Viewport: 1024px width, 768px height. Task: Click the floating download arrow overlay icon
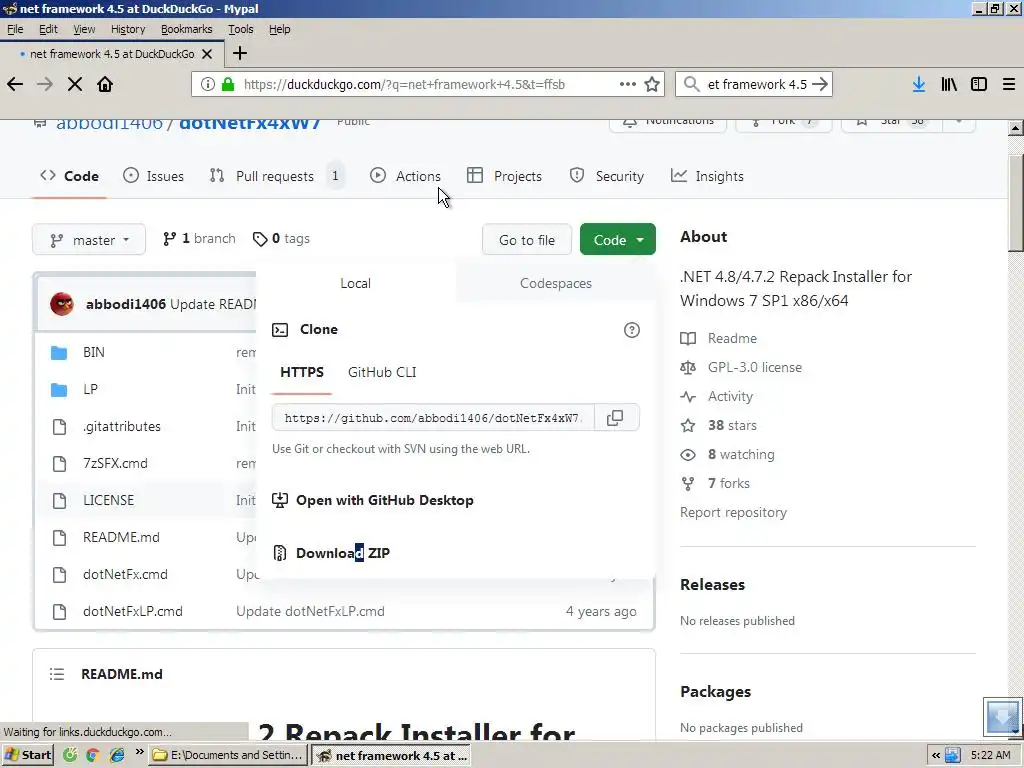click(x=1002, y=716)
